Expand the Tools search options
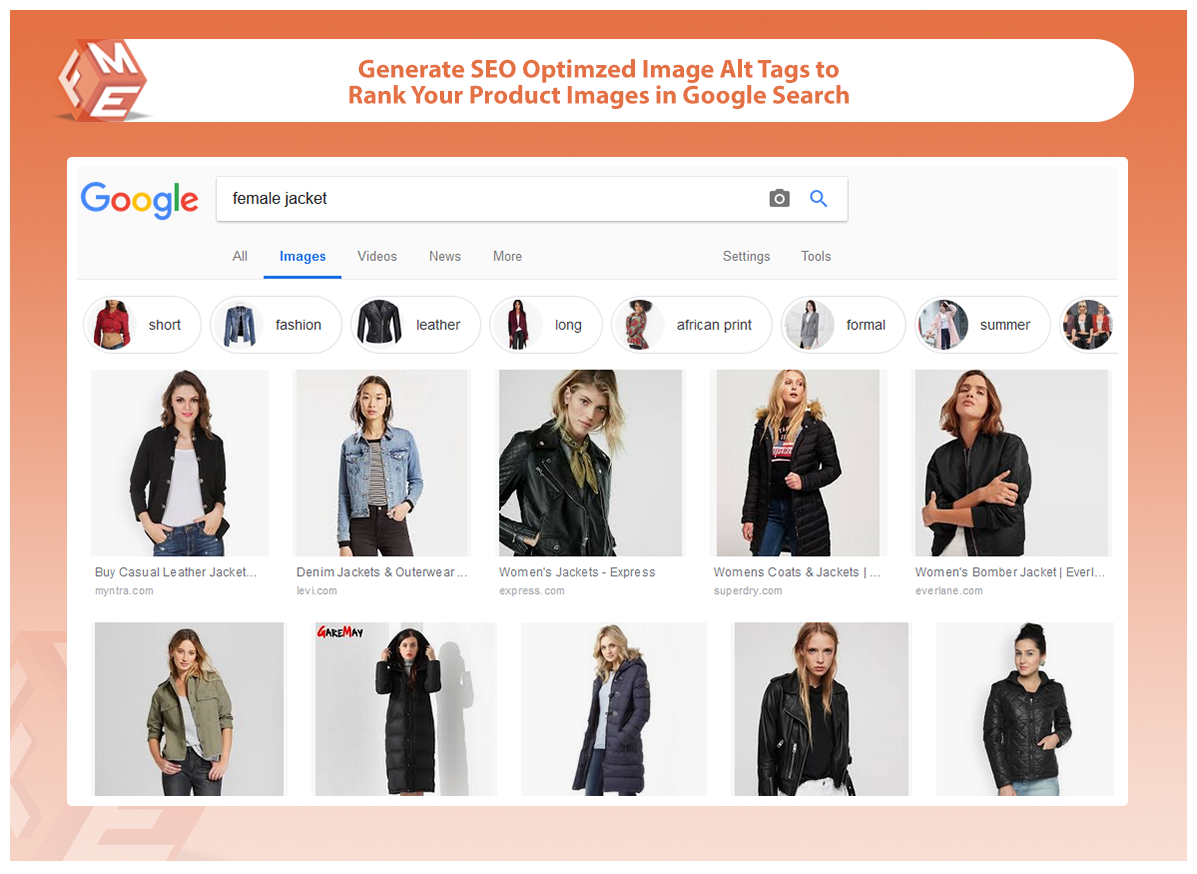 click(816, 257)
